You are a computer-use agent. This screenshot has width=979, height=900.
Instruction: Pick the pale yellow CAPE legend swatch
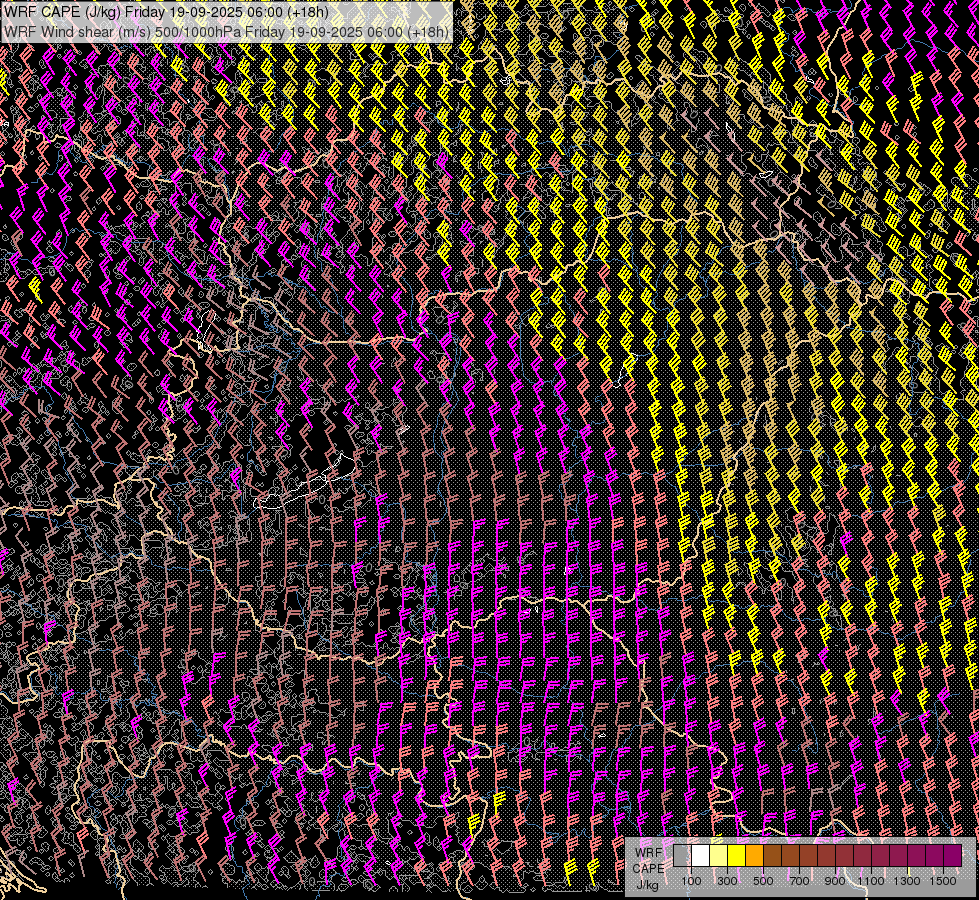pos(718,855)
